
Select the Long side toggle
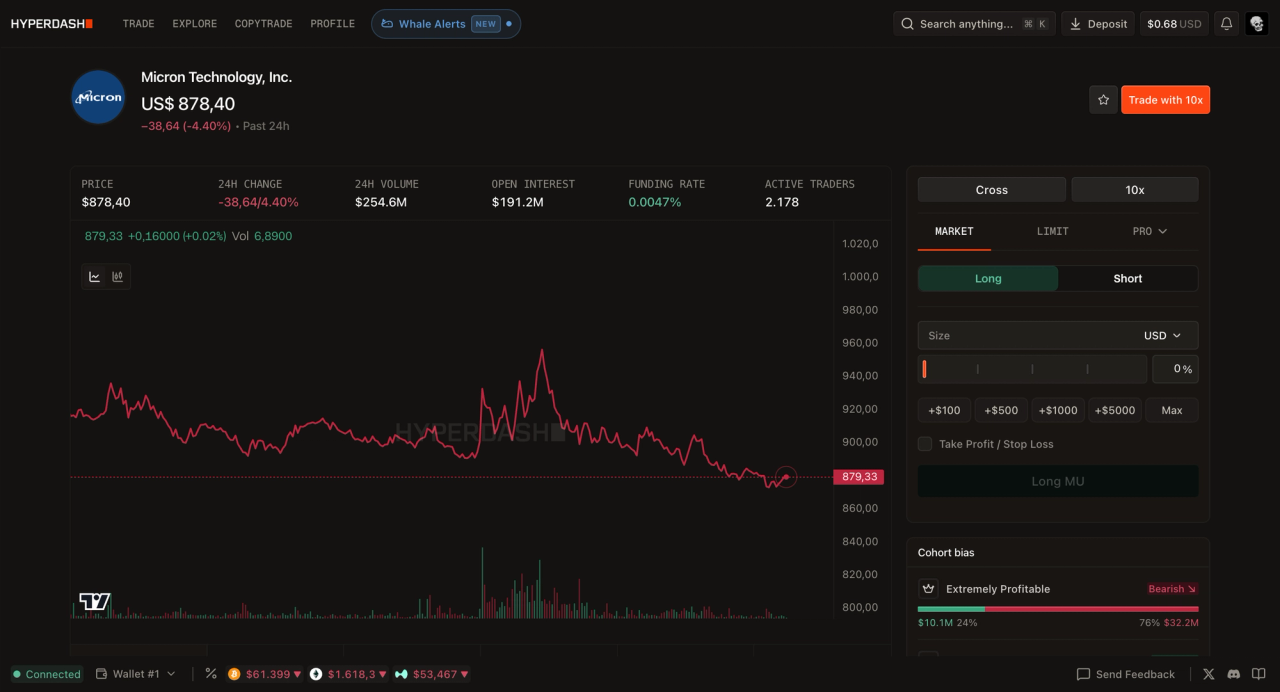988,279
